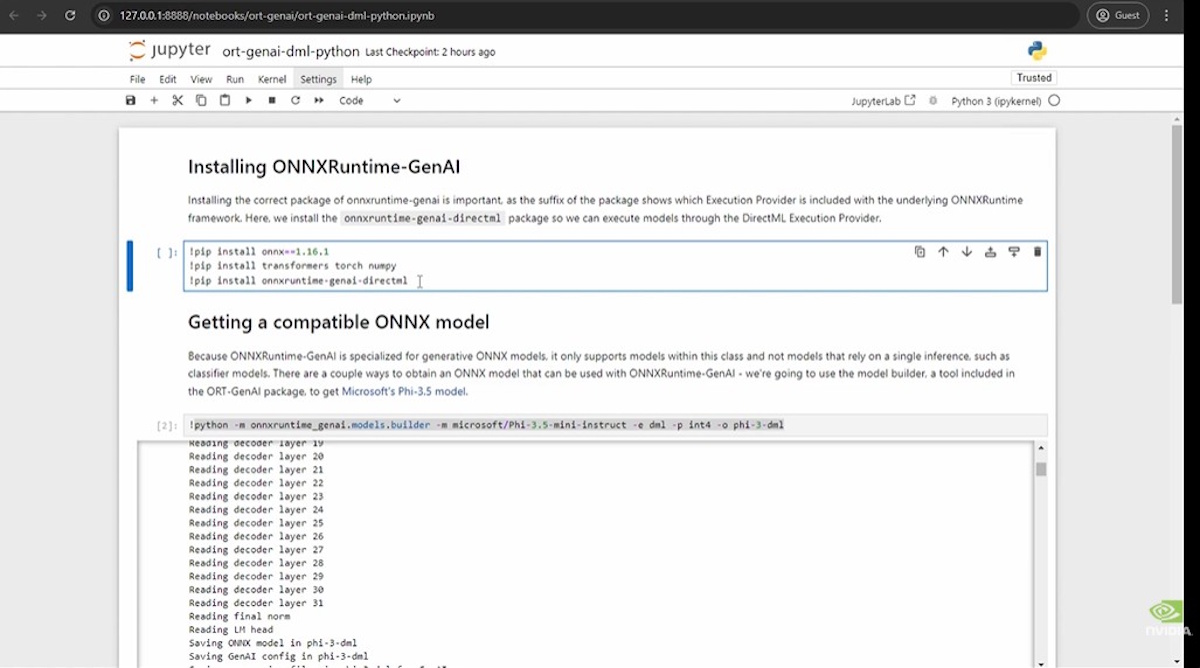Open the Run menu
Viewport: 1200px width, 668px height.
(235, 79)
